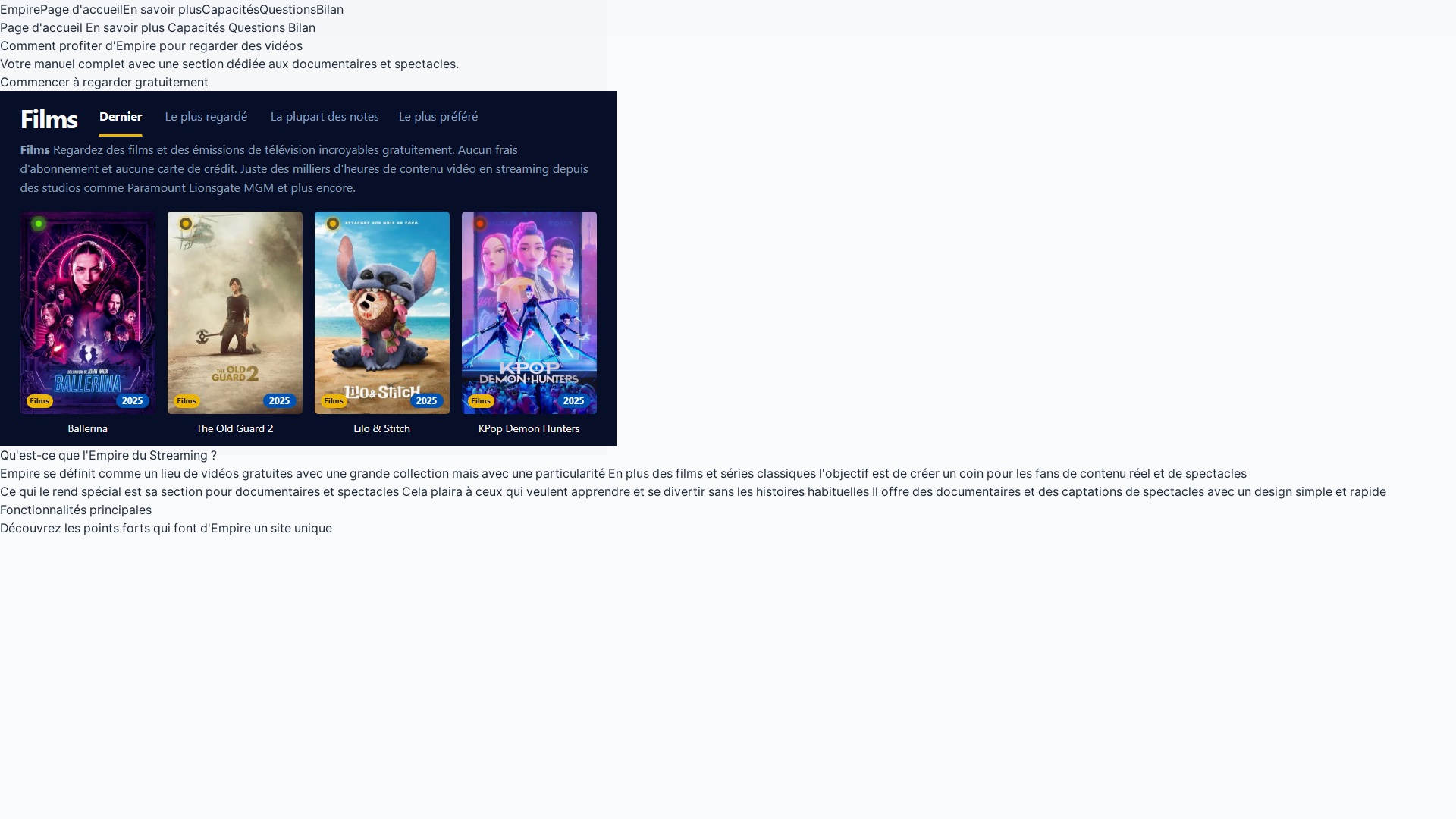Select Bilan in the second menu row

tap(302, 27)
